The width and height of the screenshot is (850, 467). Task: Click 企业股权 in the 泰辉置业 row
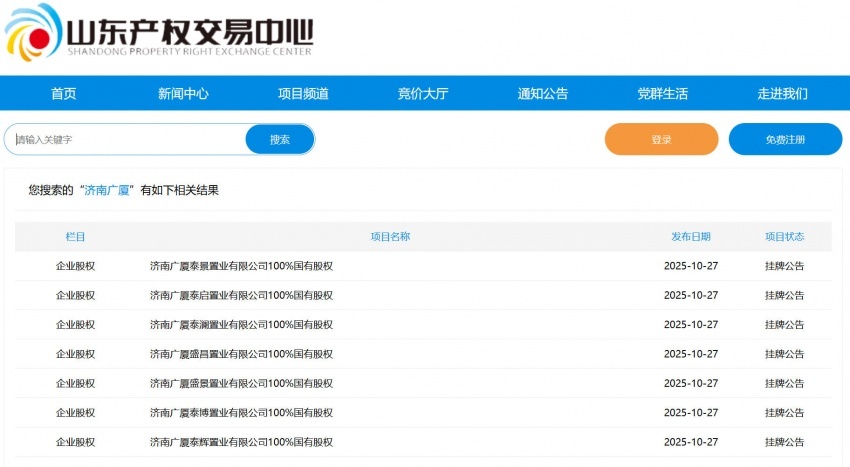75,442
